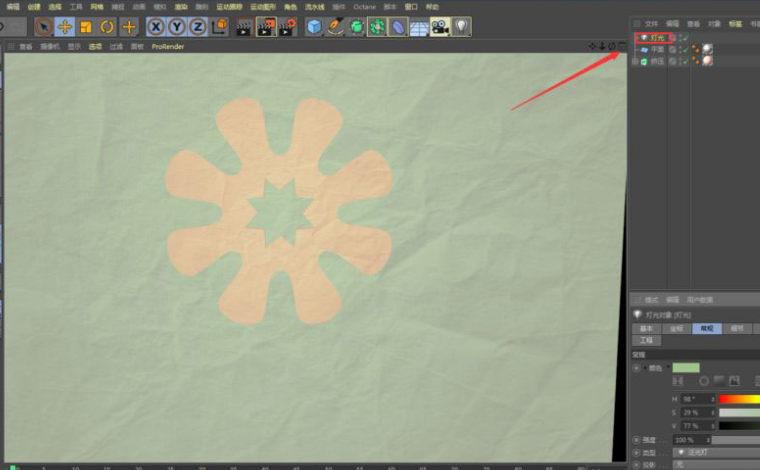Click the floor grid object icon
The image size is (760, 470).
tap(419, 27)
